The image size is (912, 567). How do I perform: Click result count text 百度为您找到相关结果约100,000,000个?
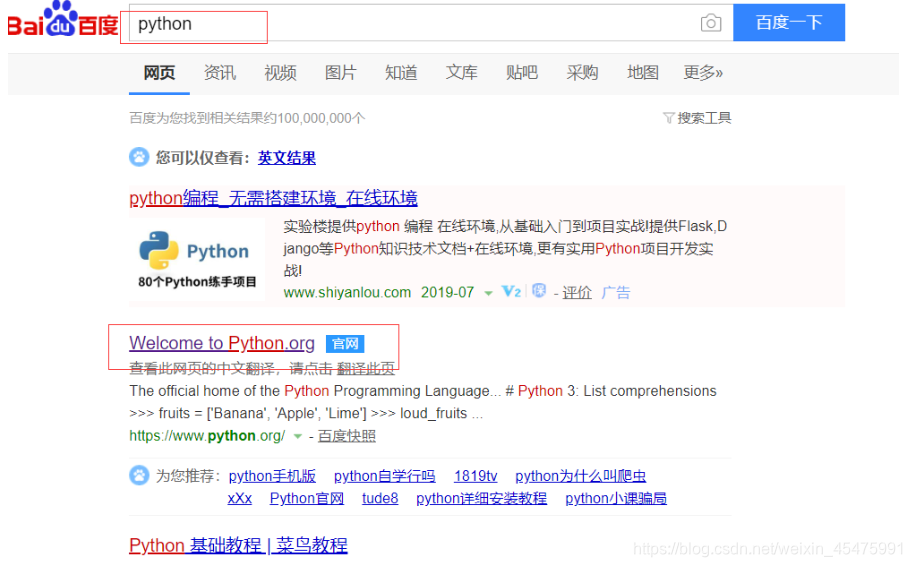tap(247, 118)
